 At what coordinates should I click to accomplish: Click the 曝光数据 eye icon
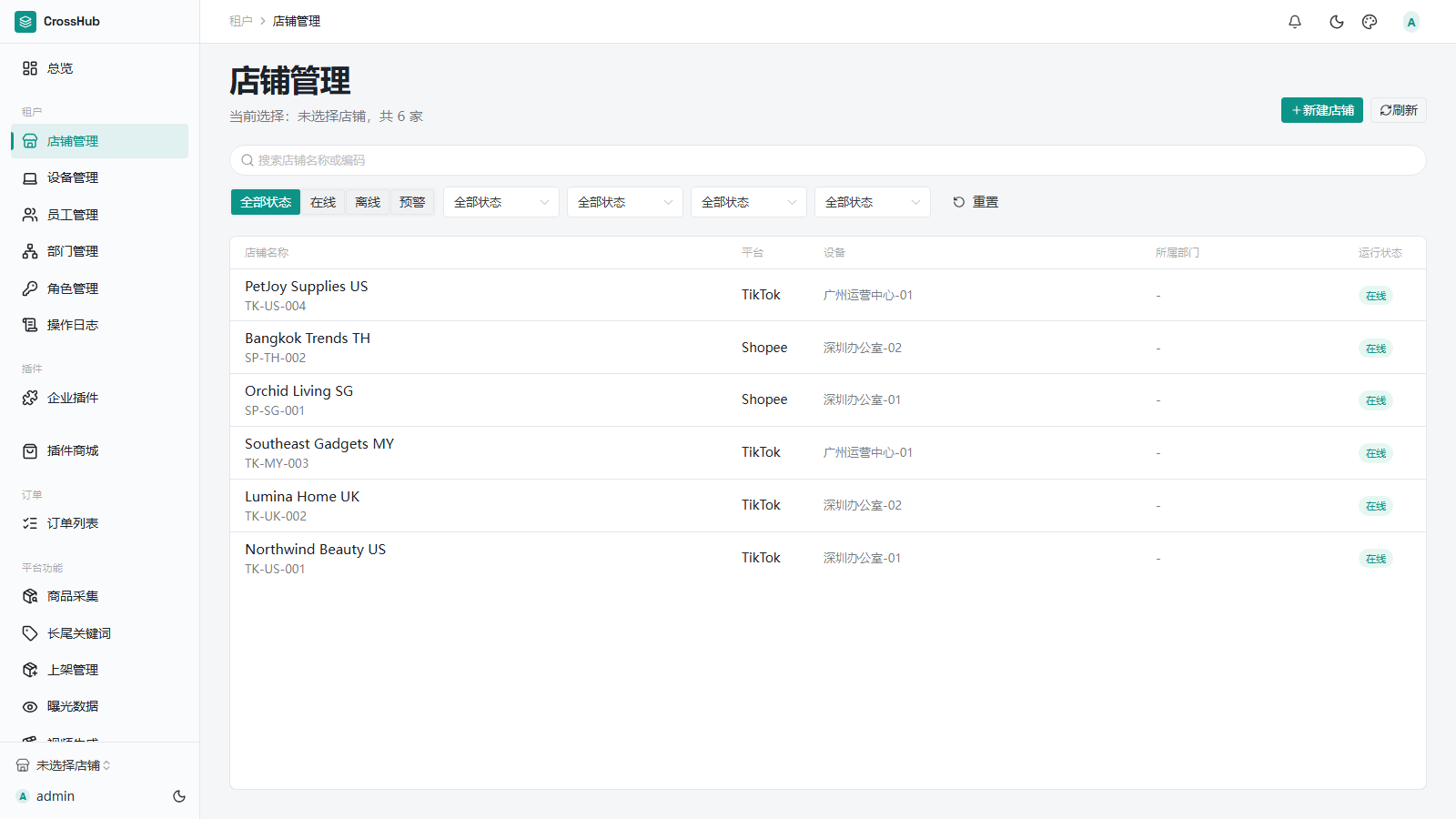[x=30, y=706]
